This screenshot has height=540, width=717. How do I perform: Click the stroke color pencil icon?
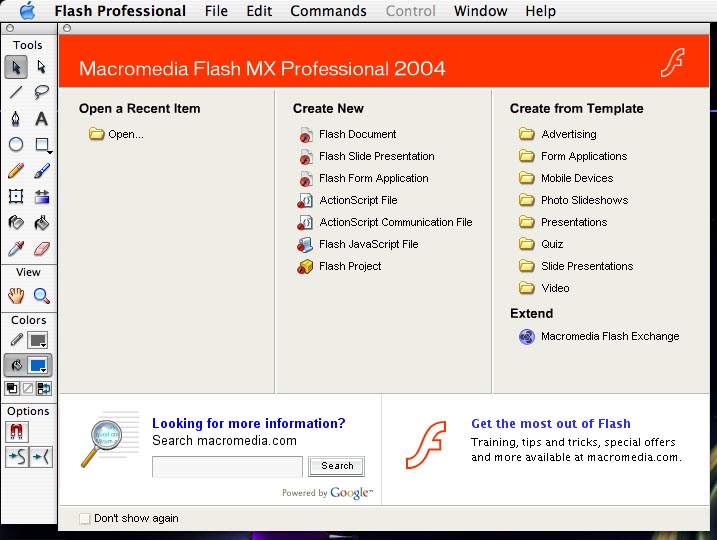16,340
